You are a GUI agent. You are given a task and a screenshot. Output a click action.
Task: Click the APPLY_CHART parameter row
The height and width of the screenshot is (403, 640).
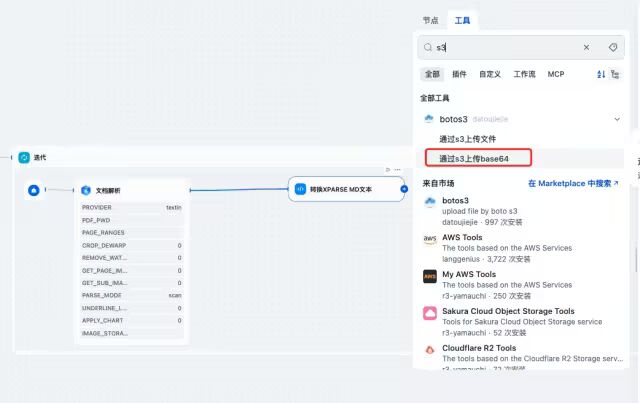point(131,321)
